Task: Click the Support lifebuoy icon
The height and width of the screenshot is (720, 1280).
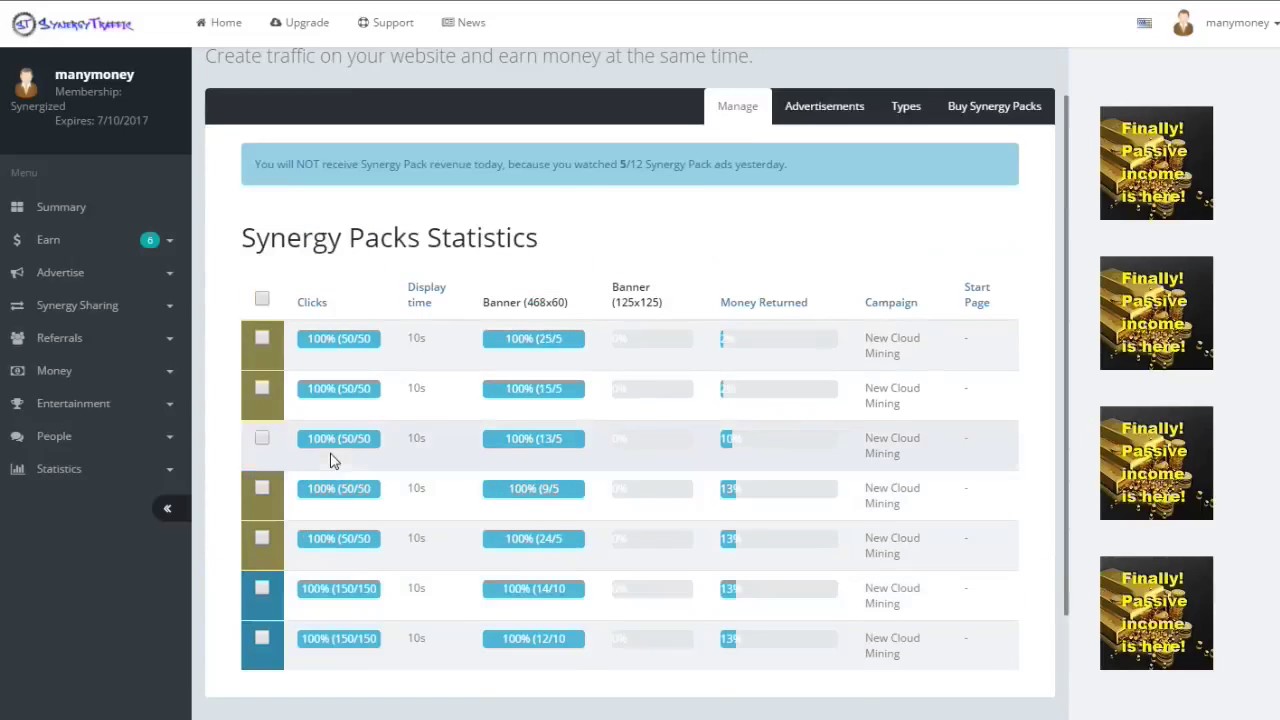Action: click(x=363, y=22)
